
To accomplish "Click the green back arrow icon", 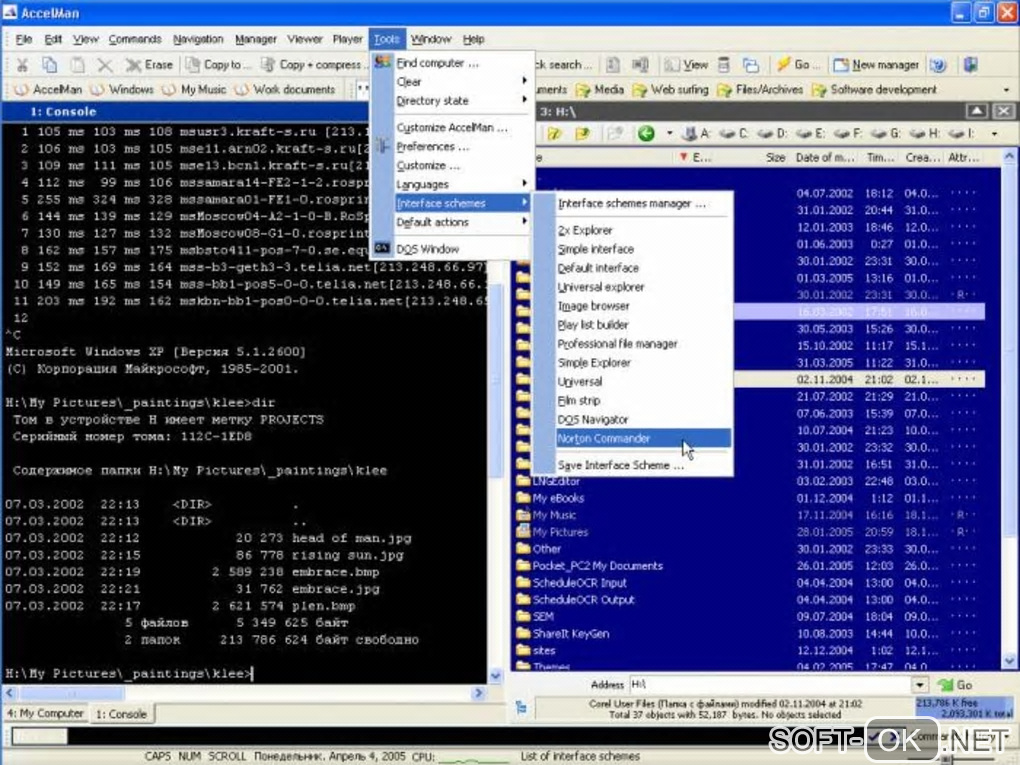I will click(x=646, y=133).
